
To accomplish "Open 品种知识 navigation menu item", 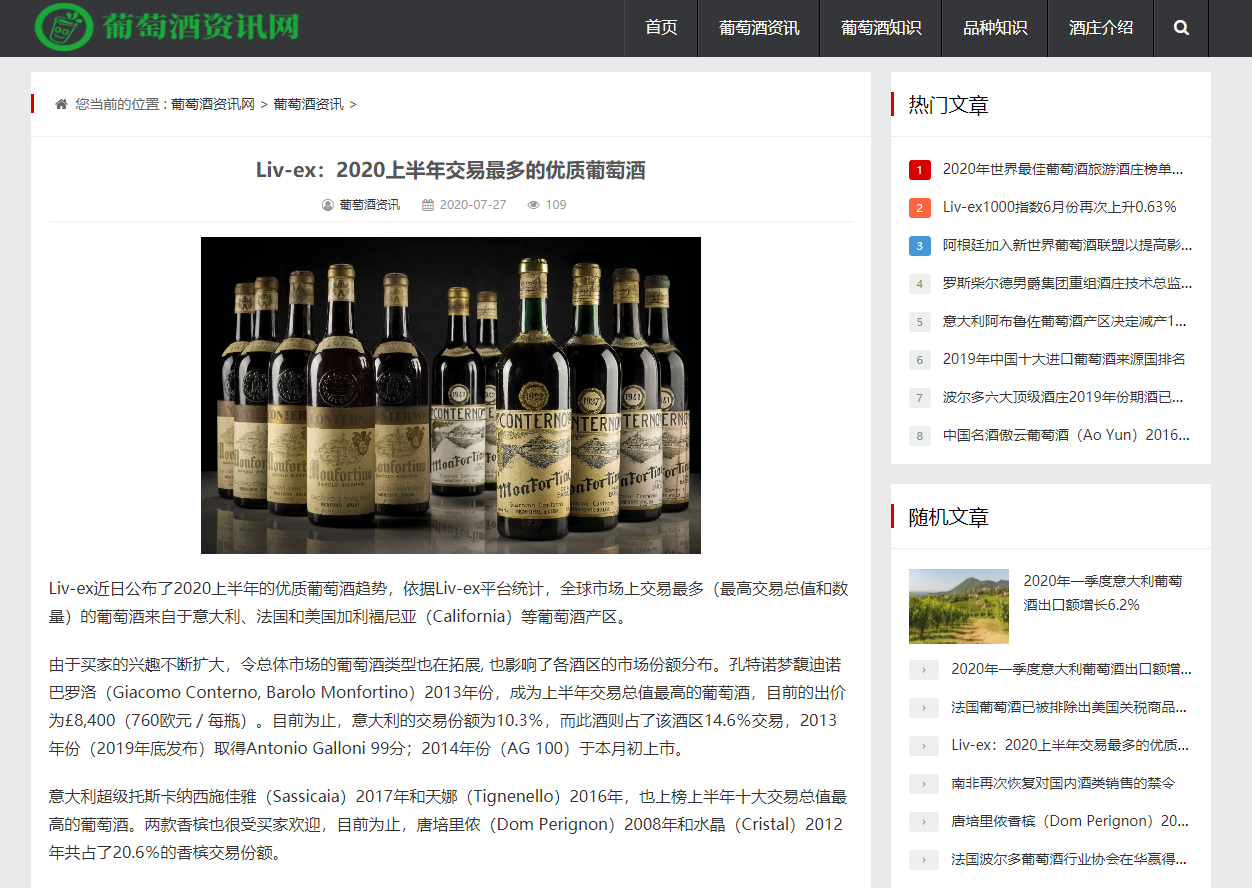I will click(x=995, y=28).
